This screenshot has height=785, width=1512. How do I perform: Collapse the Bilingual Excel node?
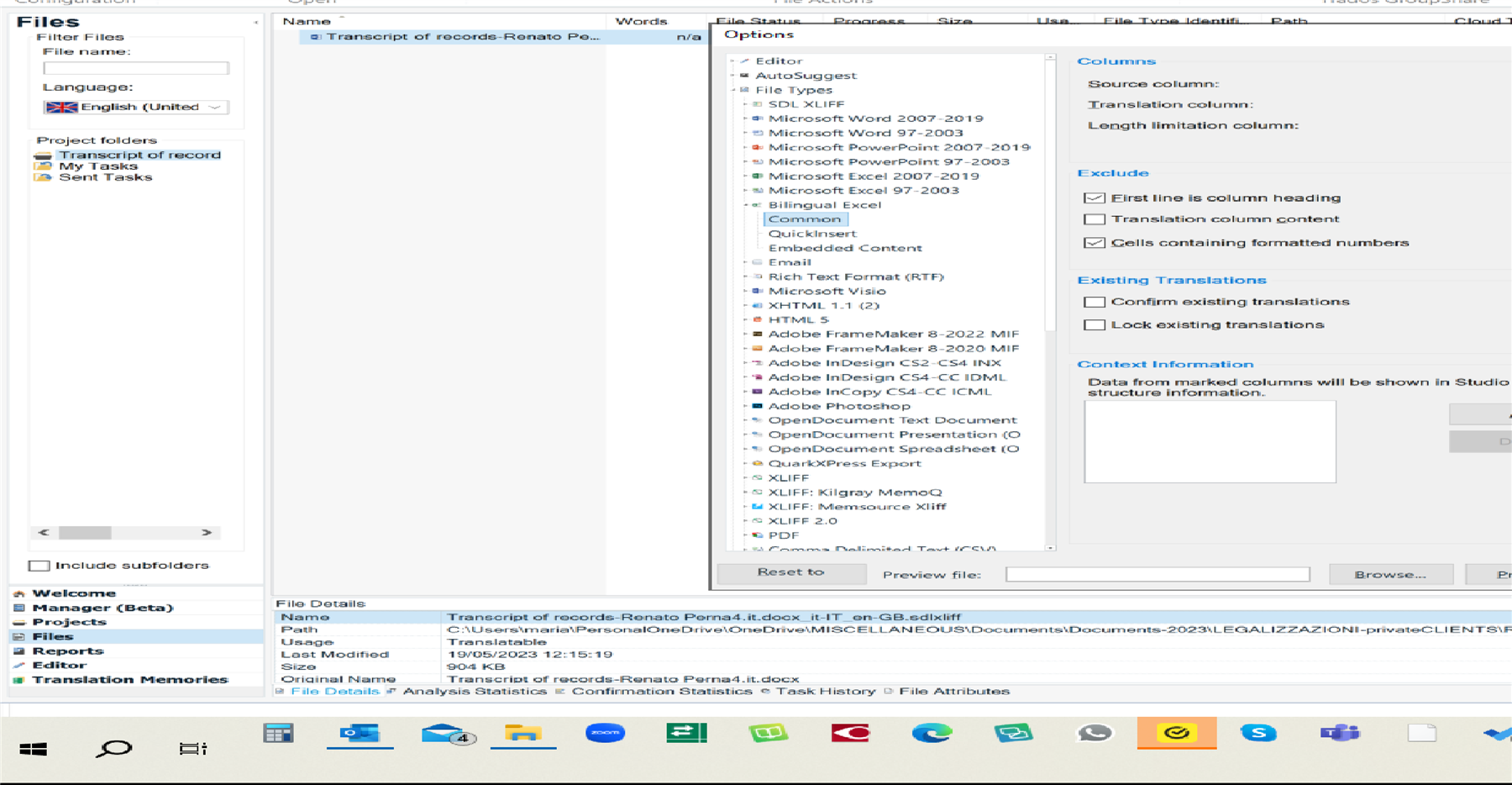(745, 205)
